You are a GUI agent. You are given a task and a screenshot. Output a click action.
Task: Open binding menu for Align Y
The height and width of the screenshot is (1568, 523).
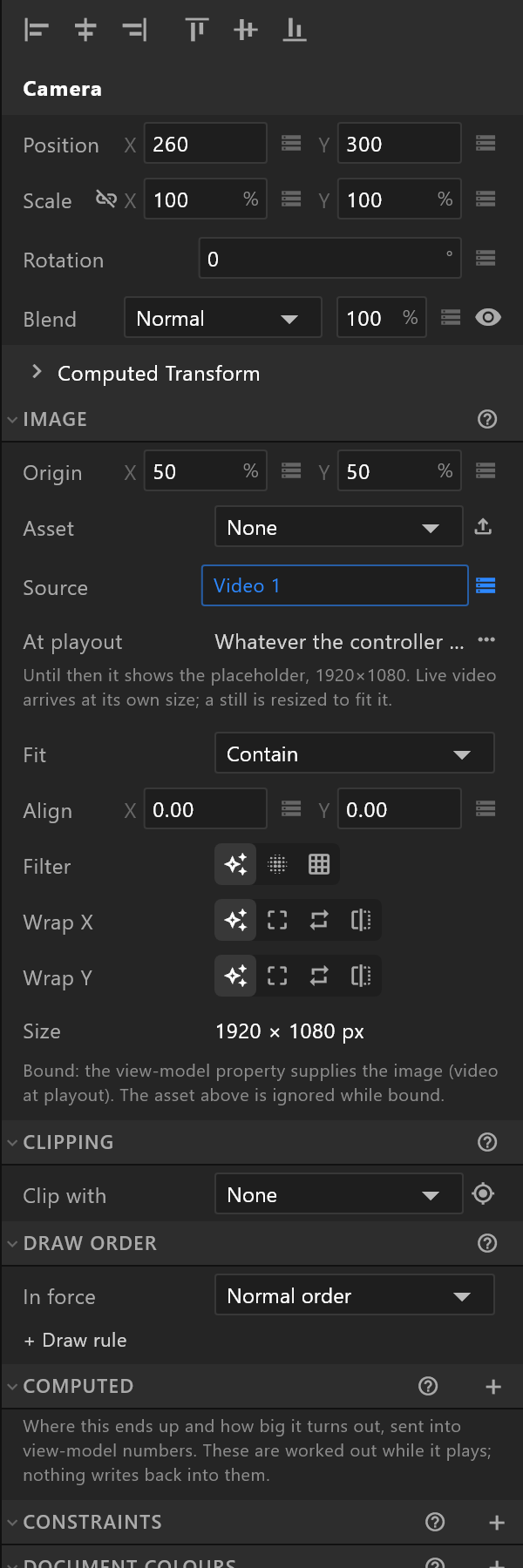pyautogui.click(x=486, y=809)
